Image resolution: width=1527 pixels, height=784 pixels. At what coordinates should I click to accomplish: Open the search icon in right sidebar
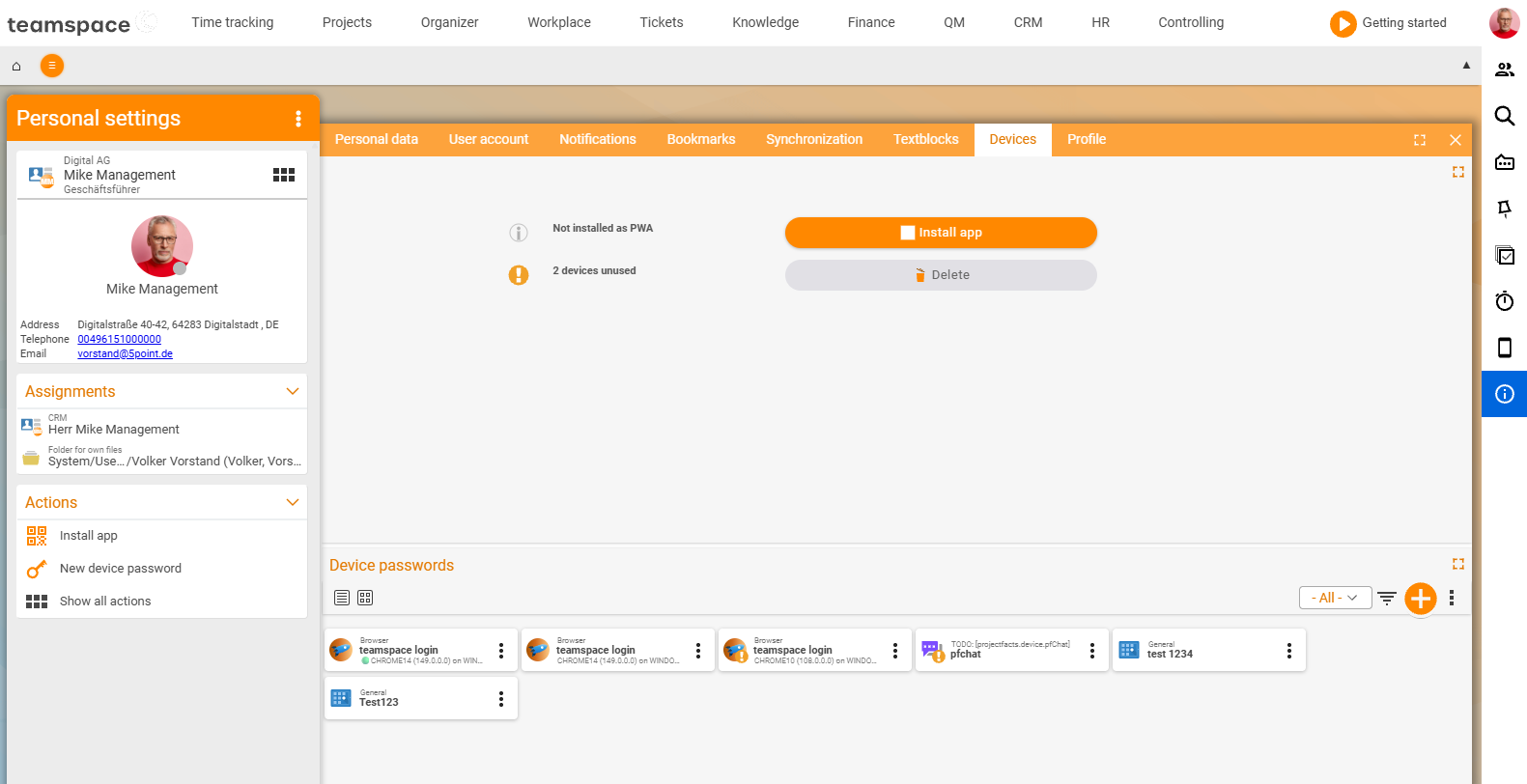[x=1504, y=116]
